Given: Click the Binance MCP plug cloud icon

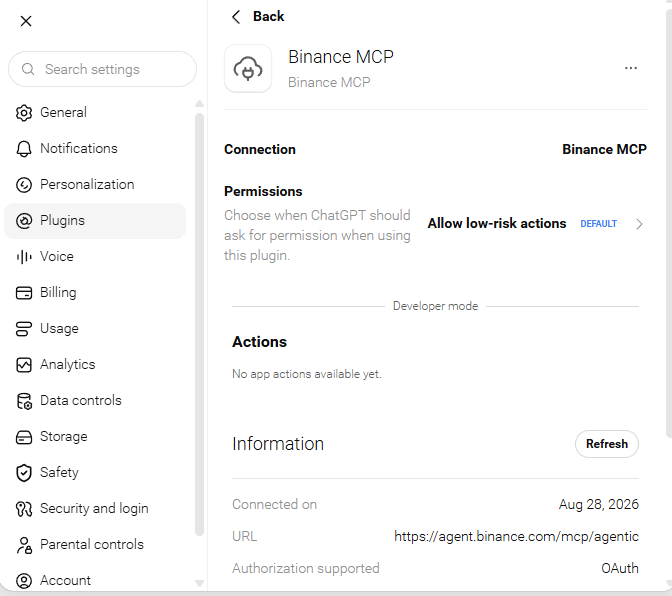Looking at the screenshot, I should (248, 69).
